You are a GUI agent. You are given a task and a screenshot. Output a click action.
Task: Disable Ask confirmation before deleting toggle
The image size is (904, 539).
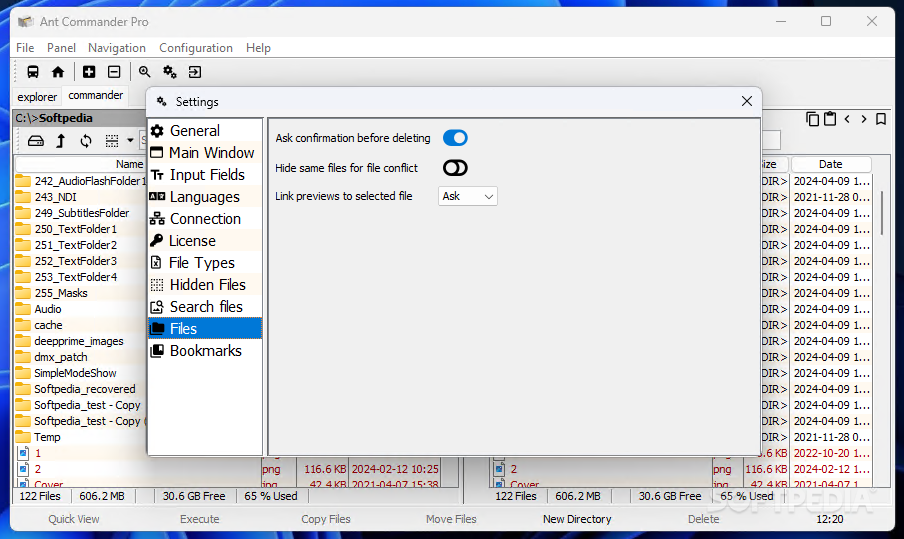point(455,138)
